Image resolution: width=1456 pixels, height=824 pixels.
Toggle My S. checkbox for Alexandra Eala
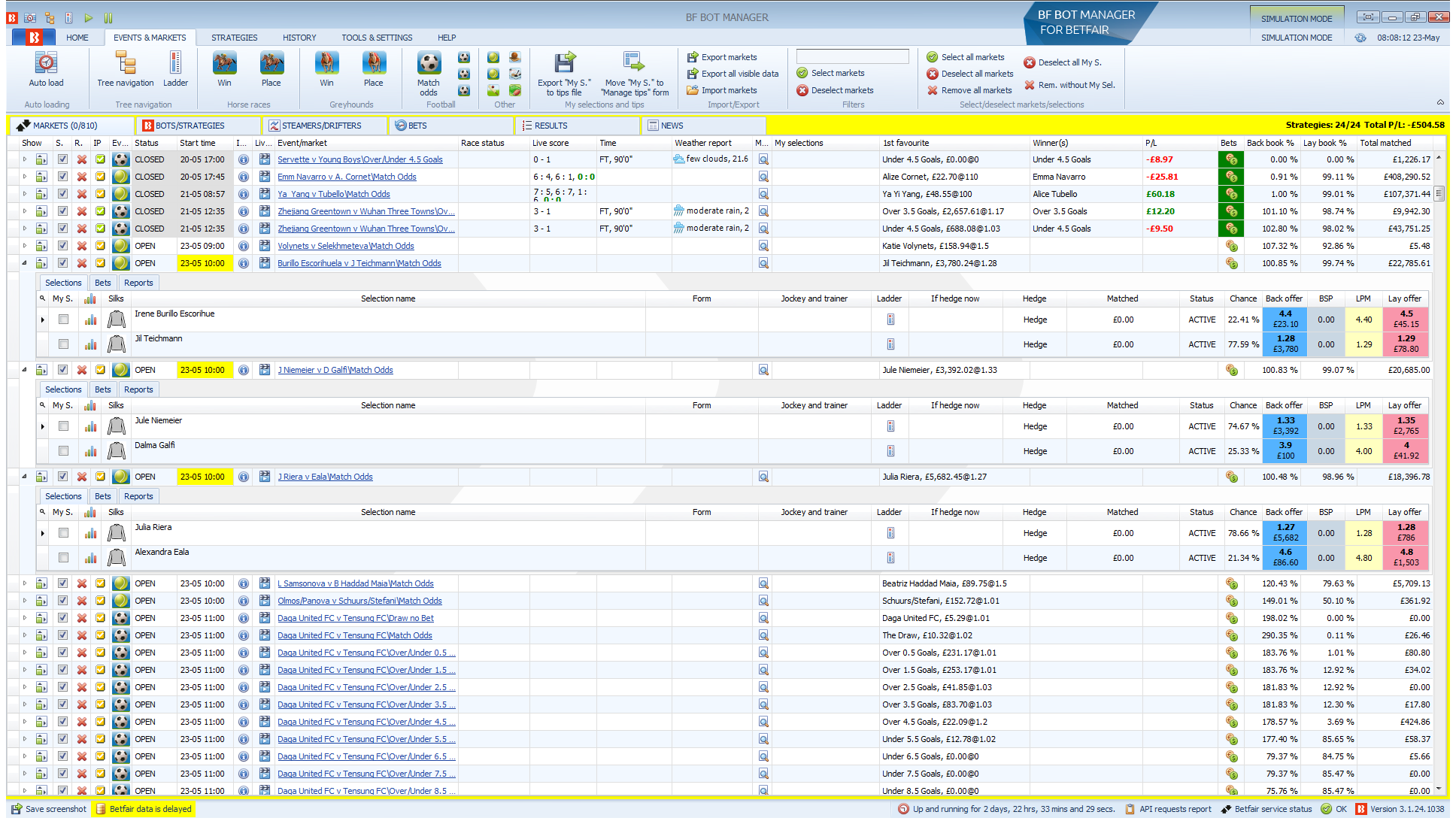[x=63, y=558]
